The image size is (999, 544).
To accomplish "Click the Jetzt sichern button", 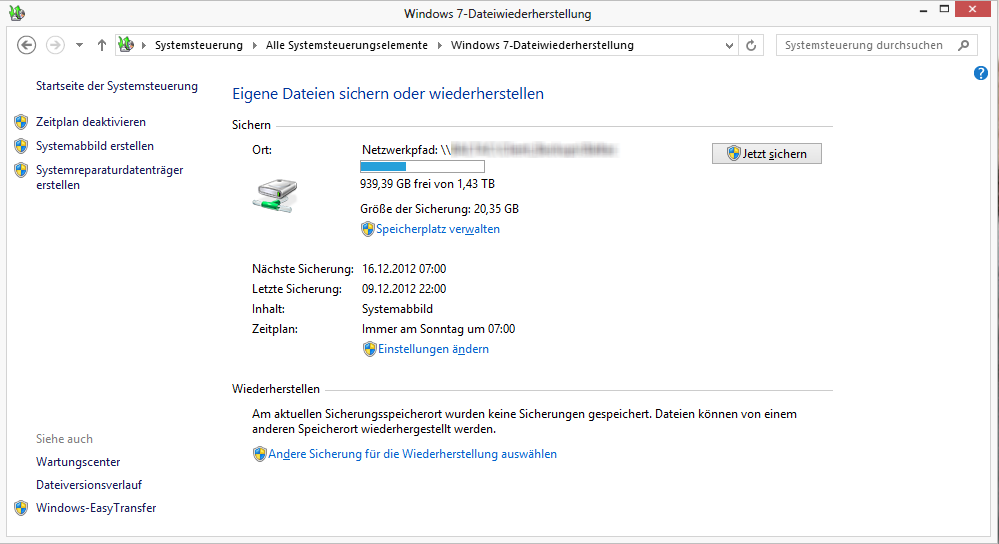I will (x=766, y=154).
